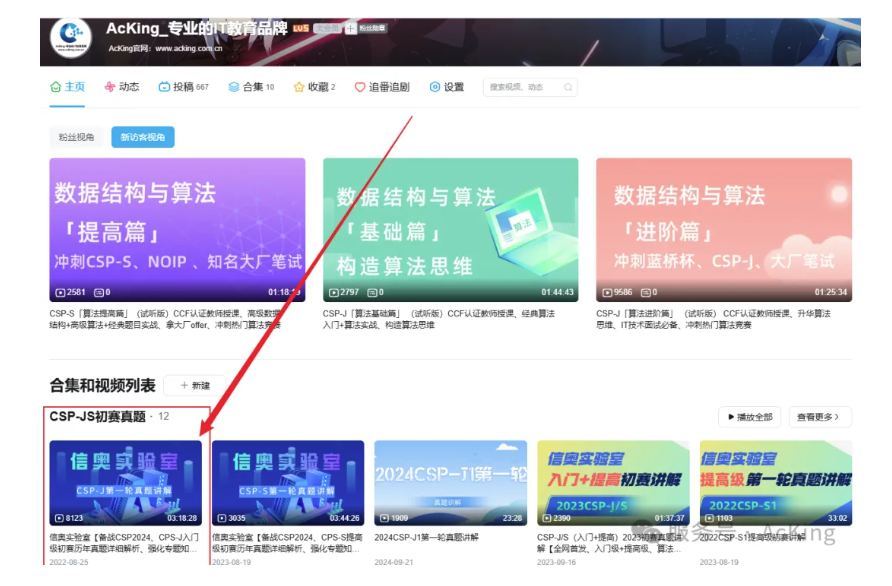The width and height of the screenshot is (892, 586).
Task: Open the 设置 tab
Action: [x=447, y=87]
